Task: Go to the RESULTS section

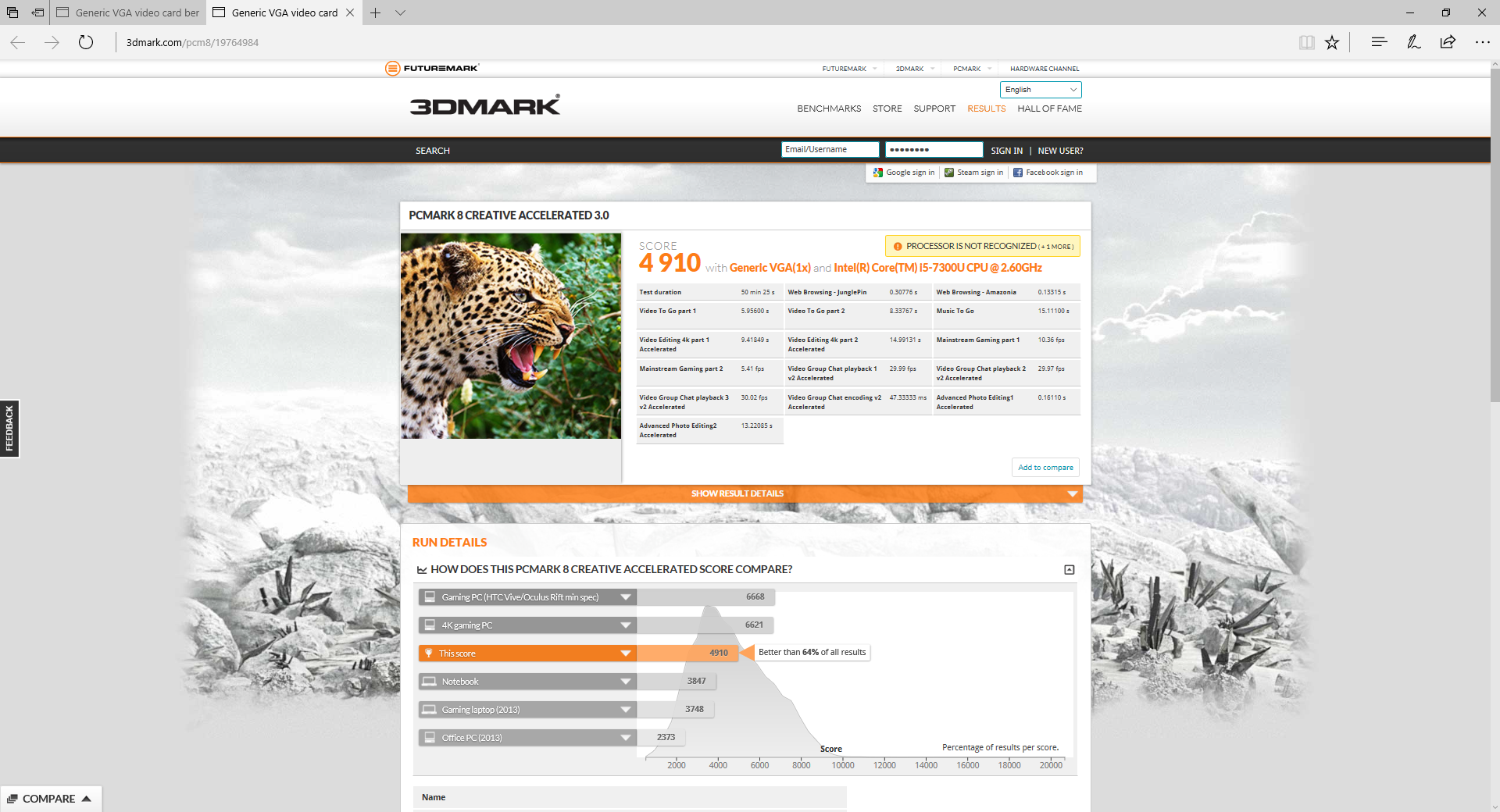Action: tap(987, 109)
